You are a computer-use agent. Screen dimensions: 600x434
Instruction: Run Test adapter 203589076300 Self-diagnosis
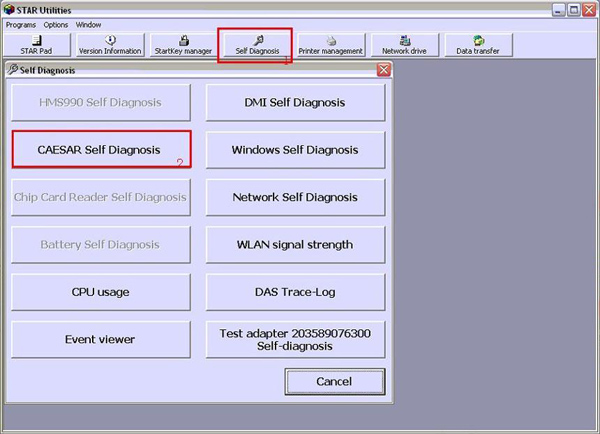pos(295,339)
